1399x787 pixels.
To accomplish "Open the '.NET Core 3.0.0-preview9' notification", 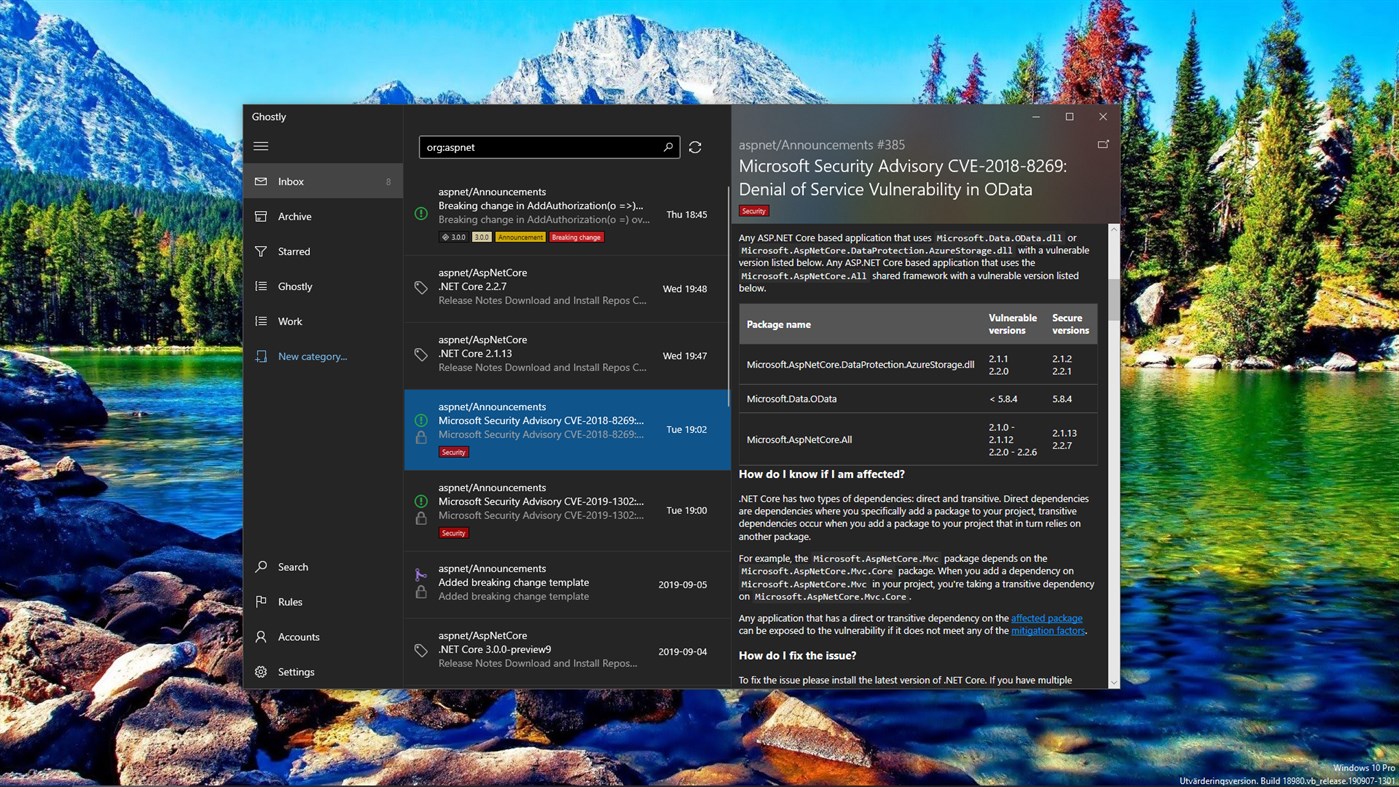I will click(567, 651).
